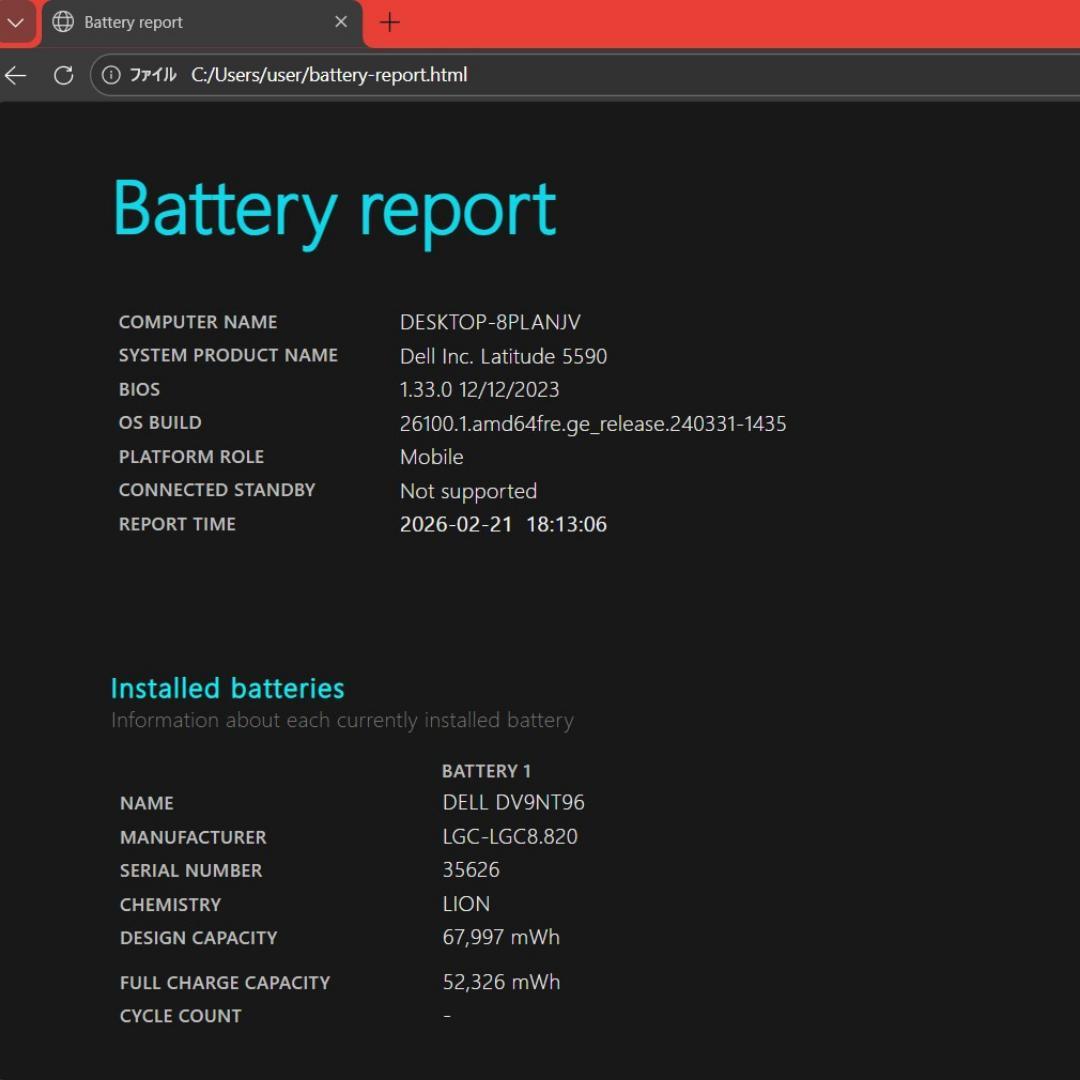Screen dimensions: 1080x1080
Task: Click the Installed batteries section heading
Action: coord(227,688)
